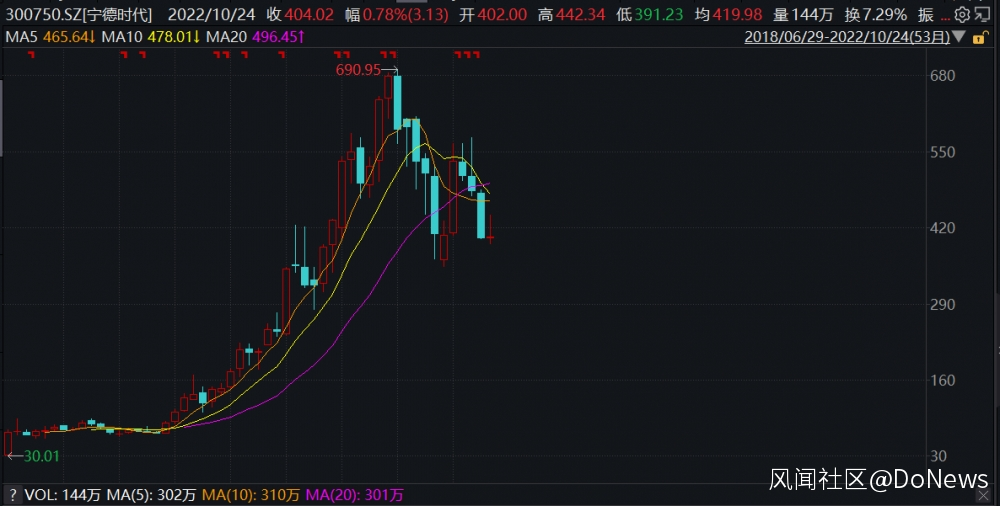This screenshot has width=1000, height=506.
Task: Pop out chart to separate window icon
Action: tap(982, 14)
